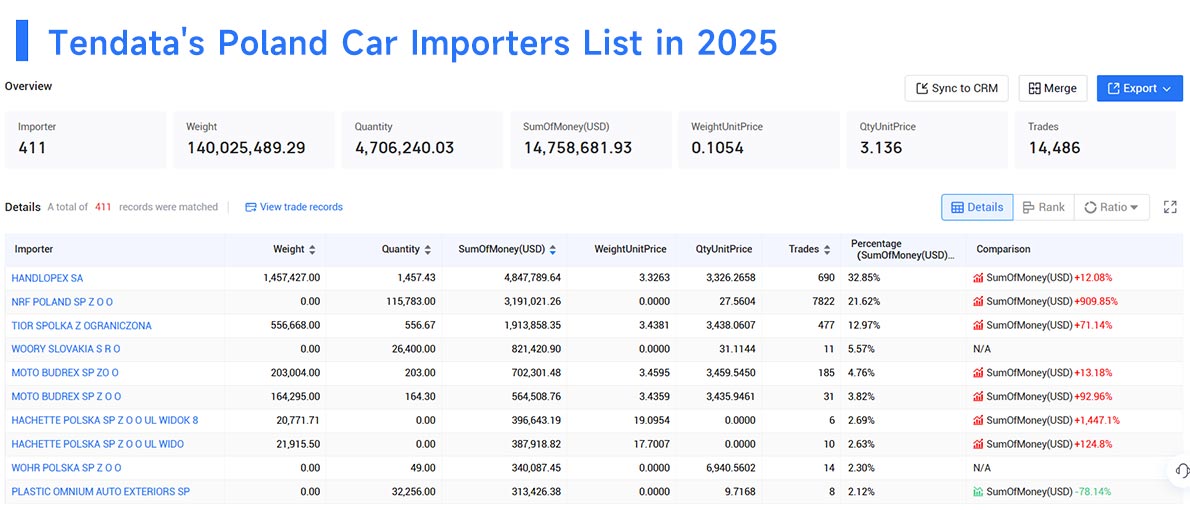The image size is (1190, 510).
Task: Click overview Quantity total 4,706,240.03
Action: pos(405,147)
